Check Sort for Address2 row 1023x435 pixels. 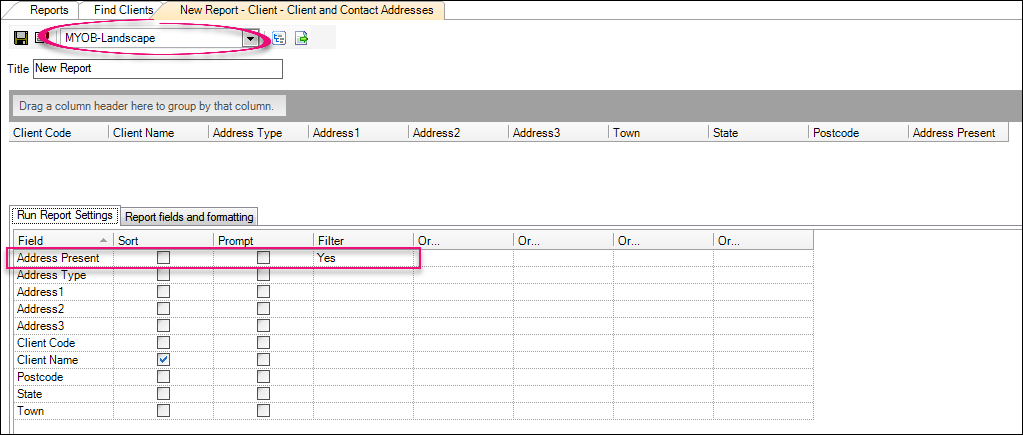(x=163, y=309)
